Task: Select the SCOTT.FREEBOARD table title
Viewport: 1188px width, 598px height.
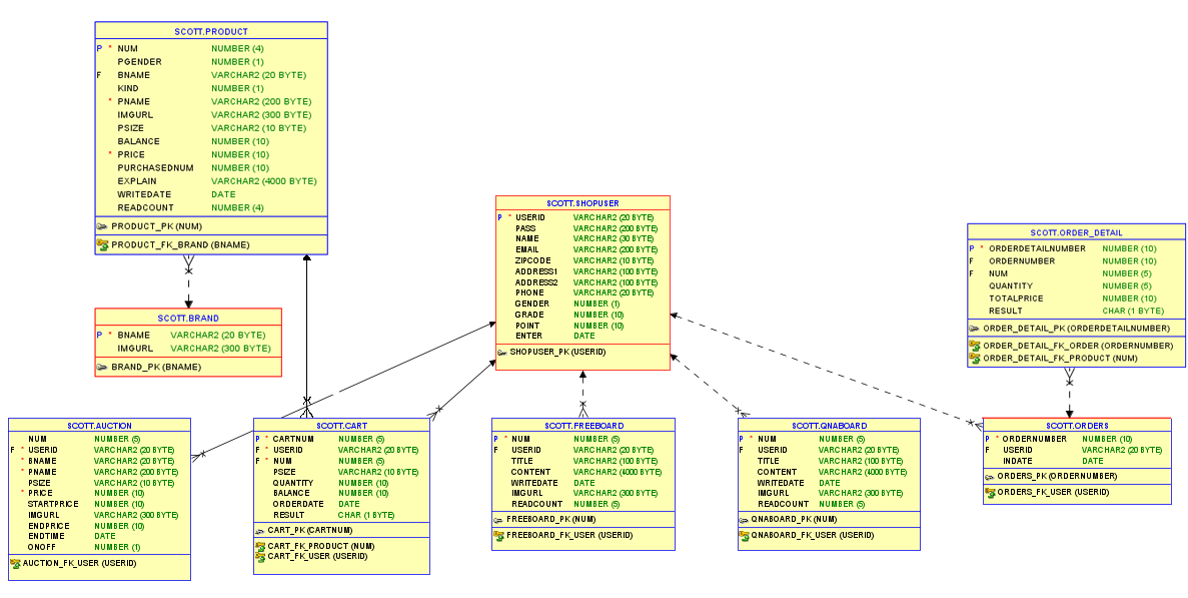Action: coord(583,426)
